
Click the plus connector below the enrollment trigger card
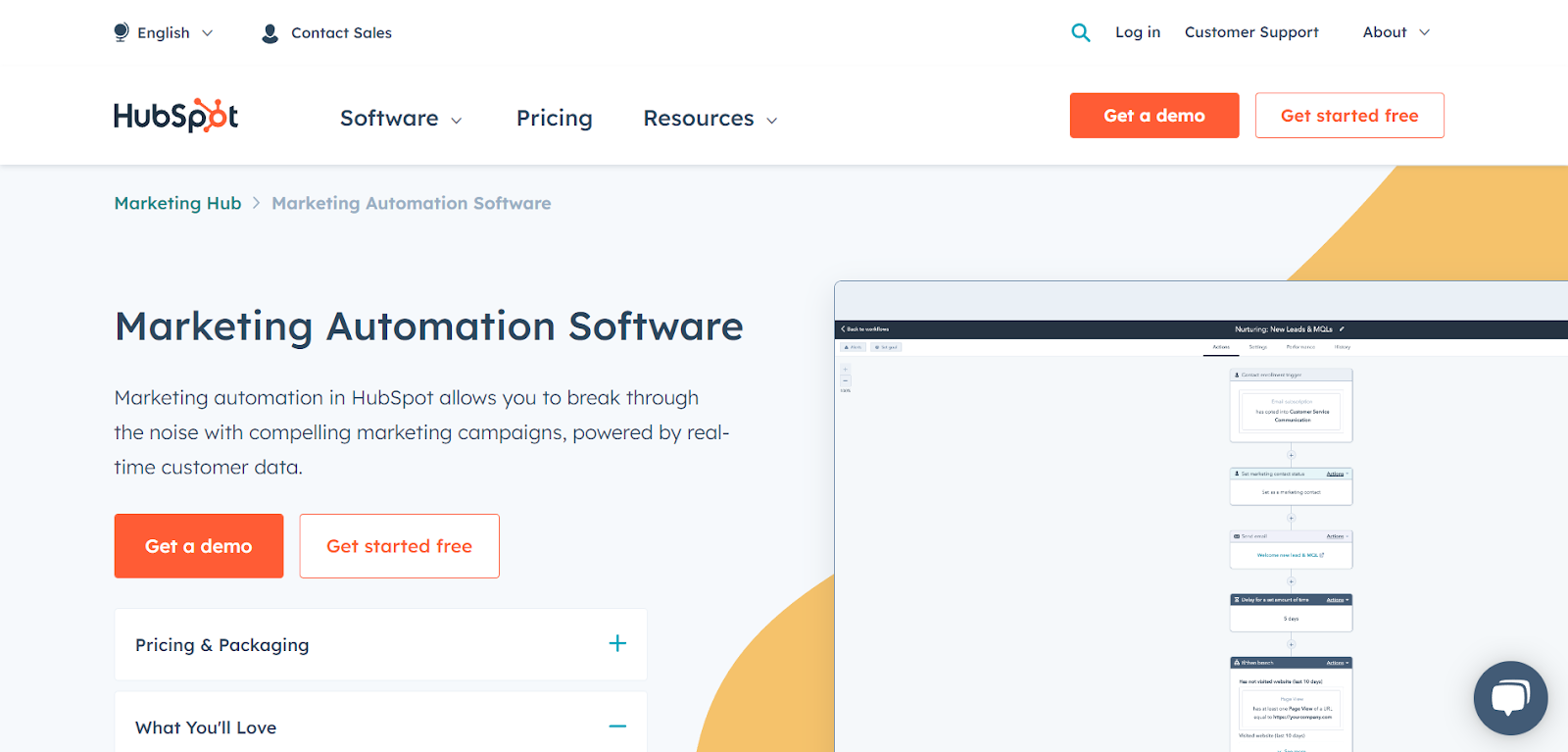[1291, 455]
